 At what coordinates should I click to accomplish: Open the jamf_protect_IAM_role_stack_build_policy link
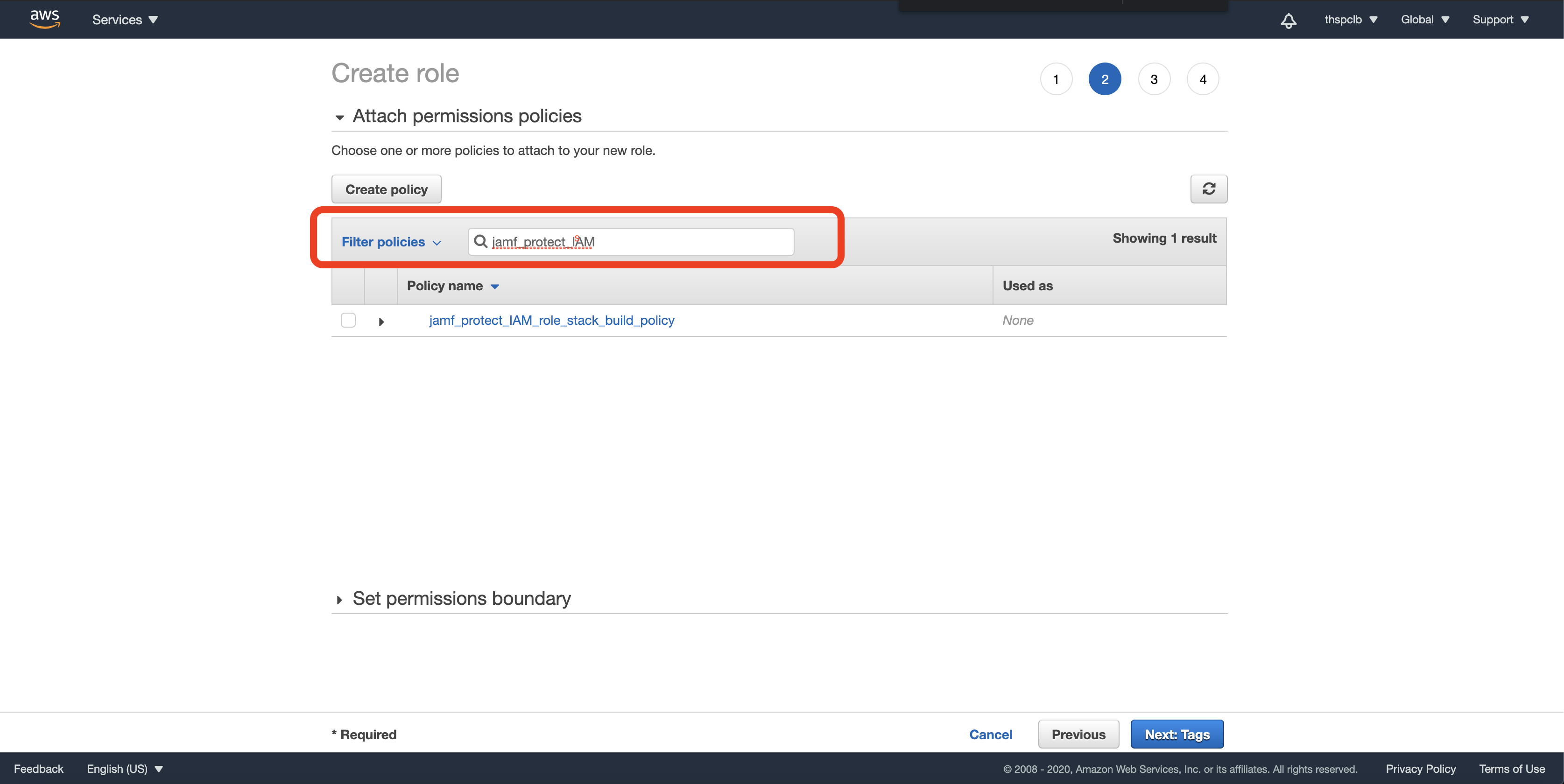[x=551, y=321]
